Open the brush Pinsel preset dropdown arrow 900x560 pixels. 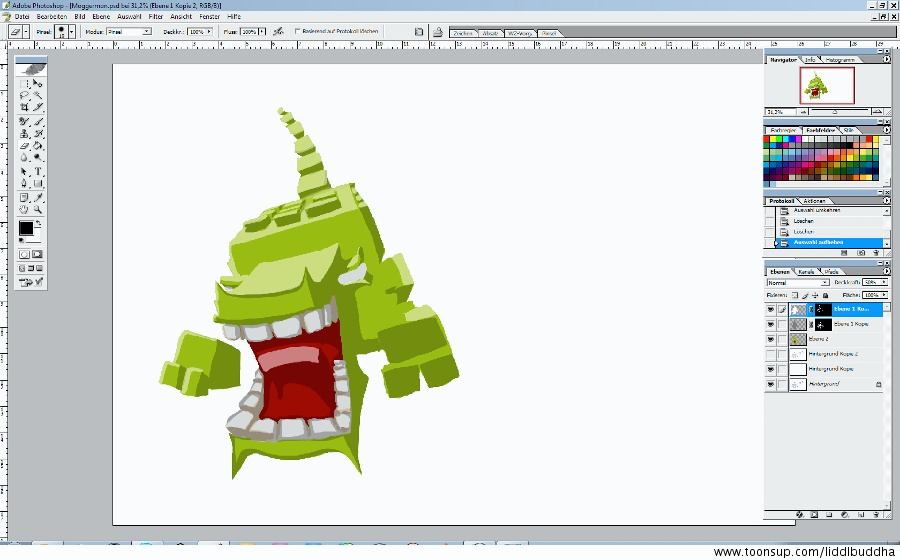point(72,32)
